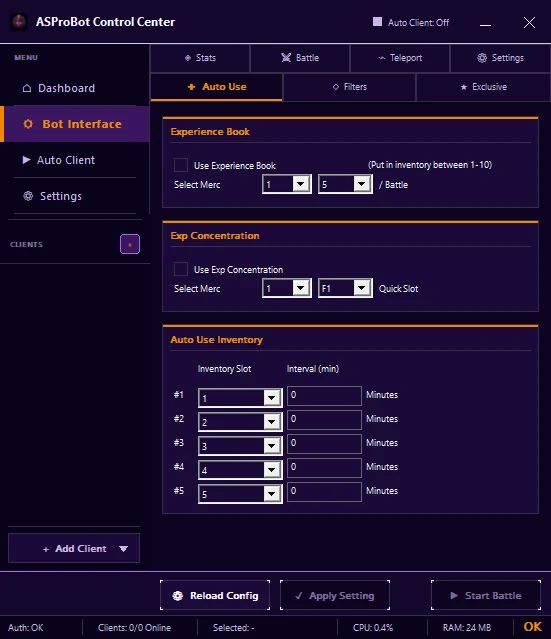The image size is (551, 639).
Task: Enable Use Exp Concentration checkbox
Action: (x=181, y=269)
